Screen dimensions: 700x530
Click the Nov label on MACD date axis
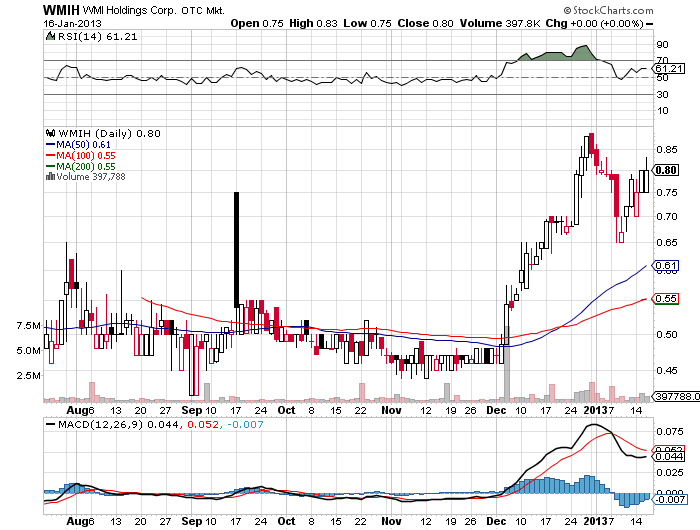click(391, 521)
